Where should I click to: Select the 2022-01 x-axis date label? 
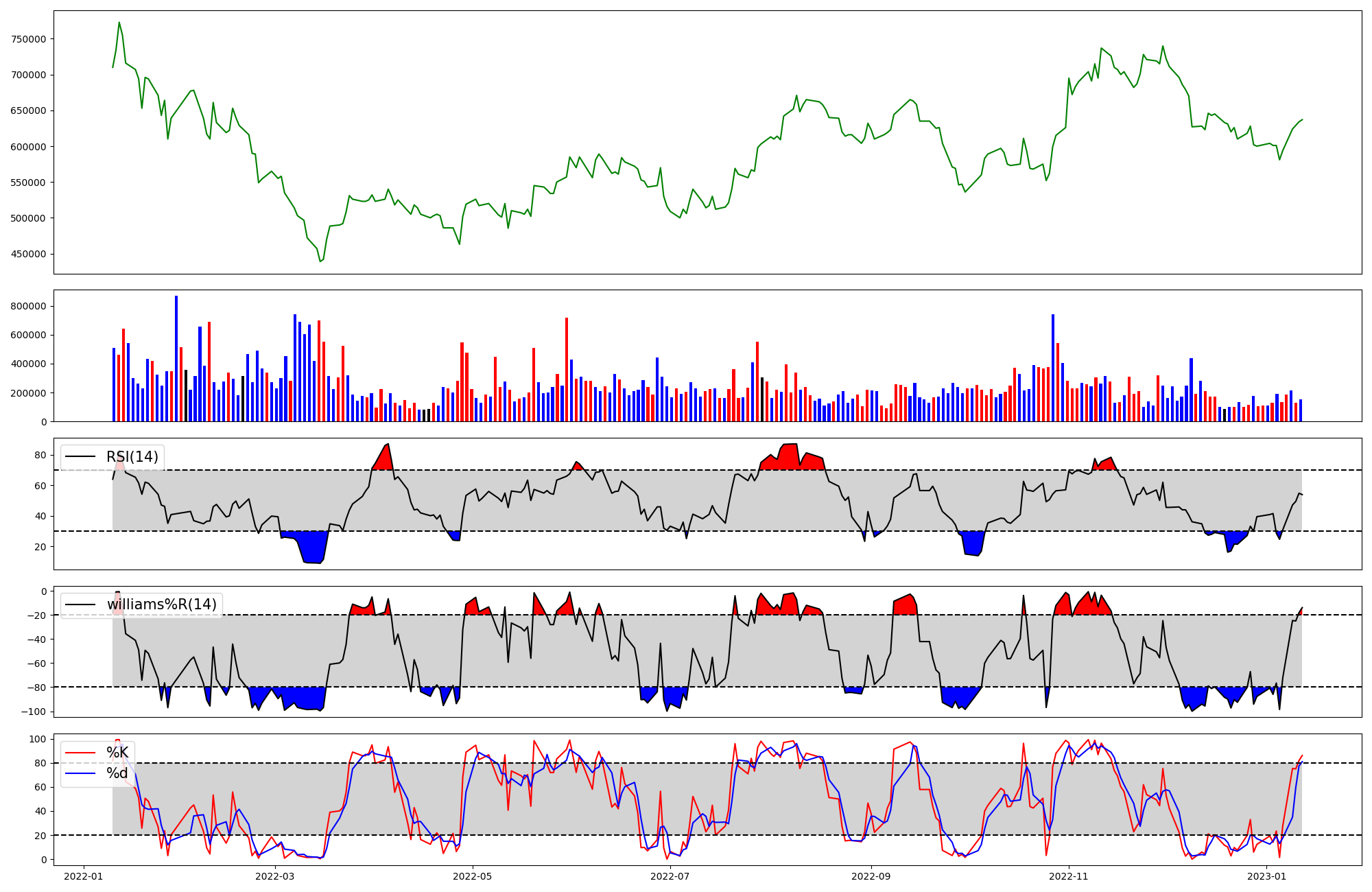click(x=84, y=876)
